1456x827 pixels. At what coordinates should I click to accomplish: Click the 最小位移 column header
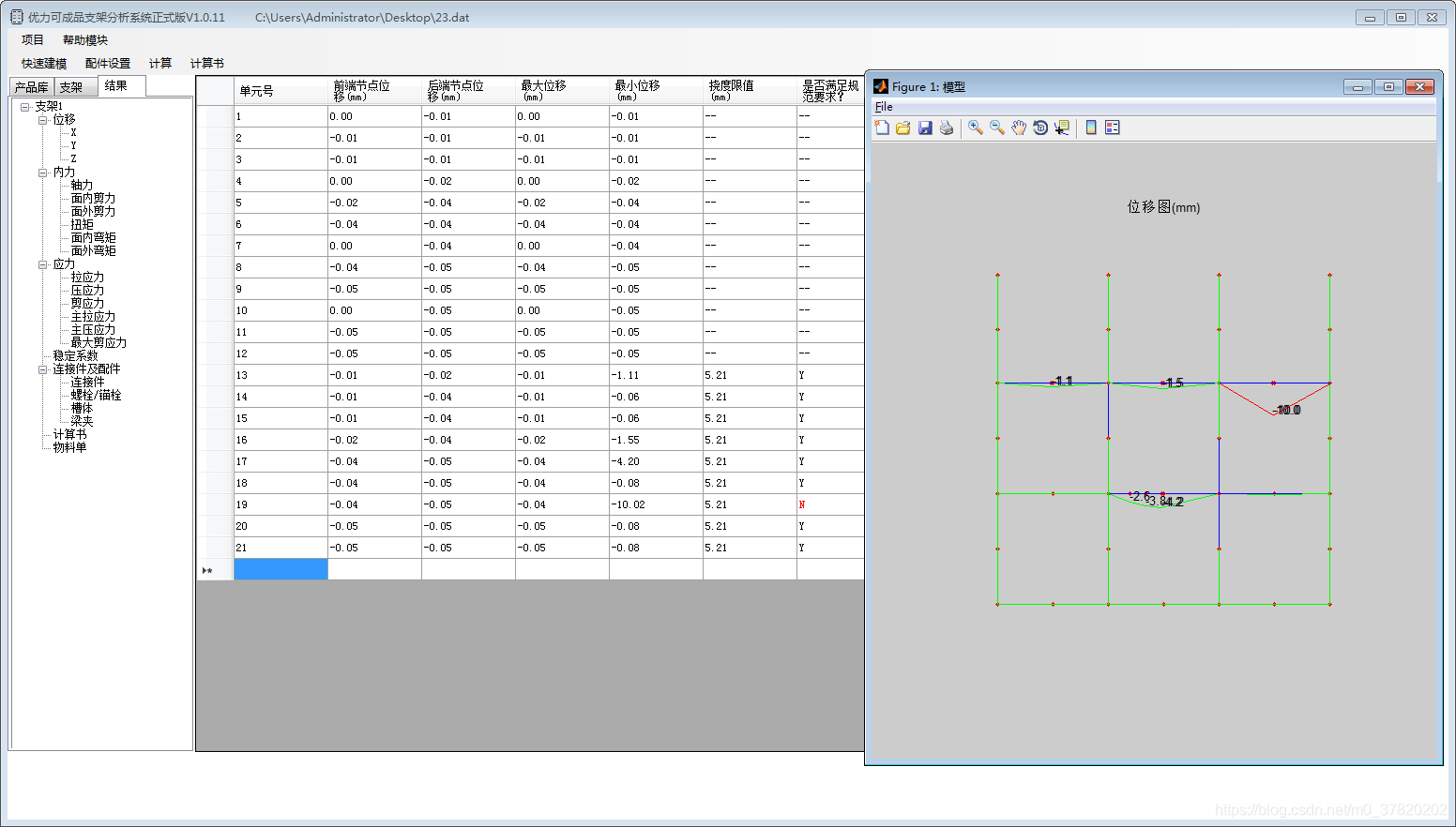[656, 91]
